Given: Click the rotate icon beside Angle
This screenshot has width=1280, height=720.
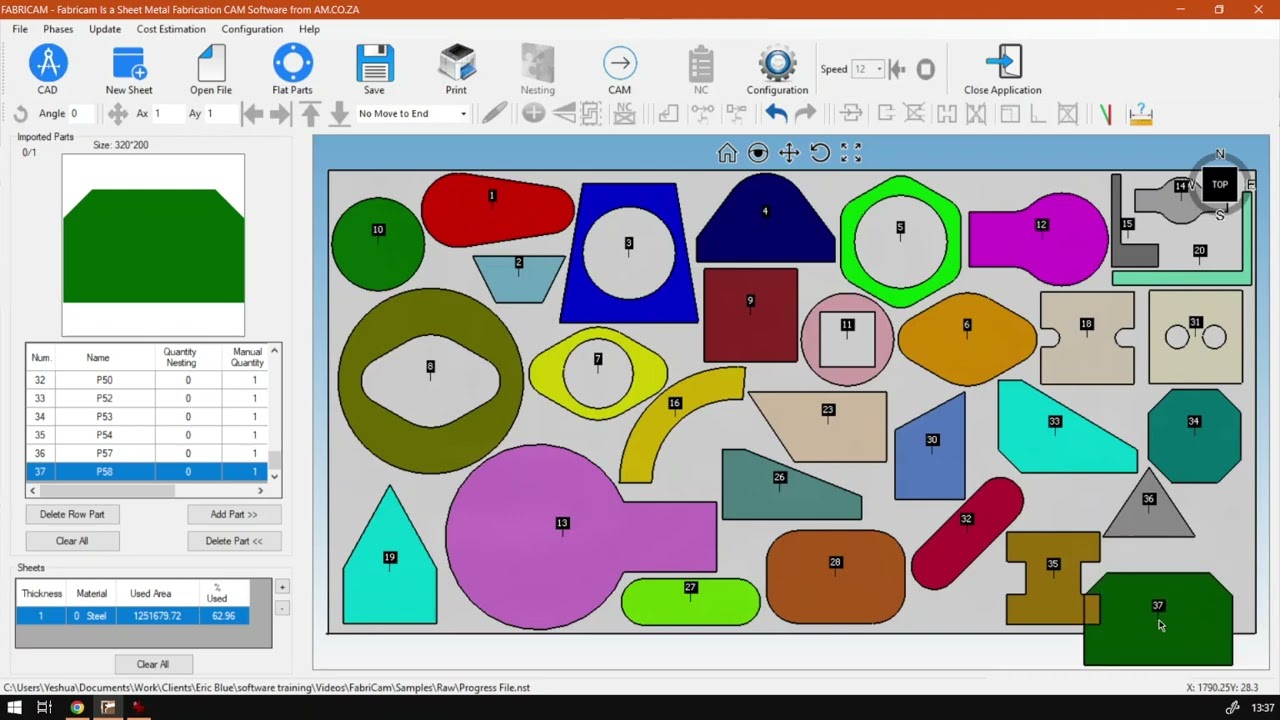Looking at the screenshot, I should (x=20, y=114).
